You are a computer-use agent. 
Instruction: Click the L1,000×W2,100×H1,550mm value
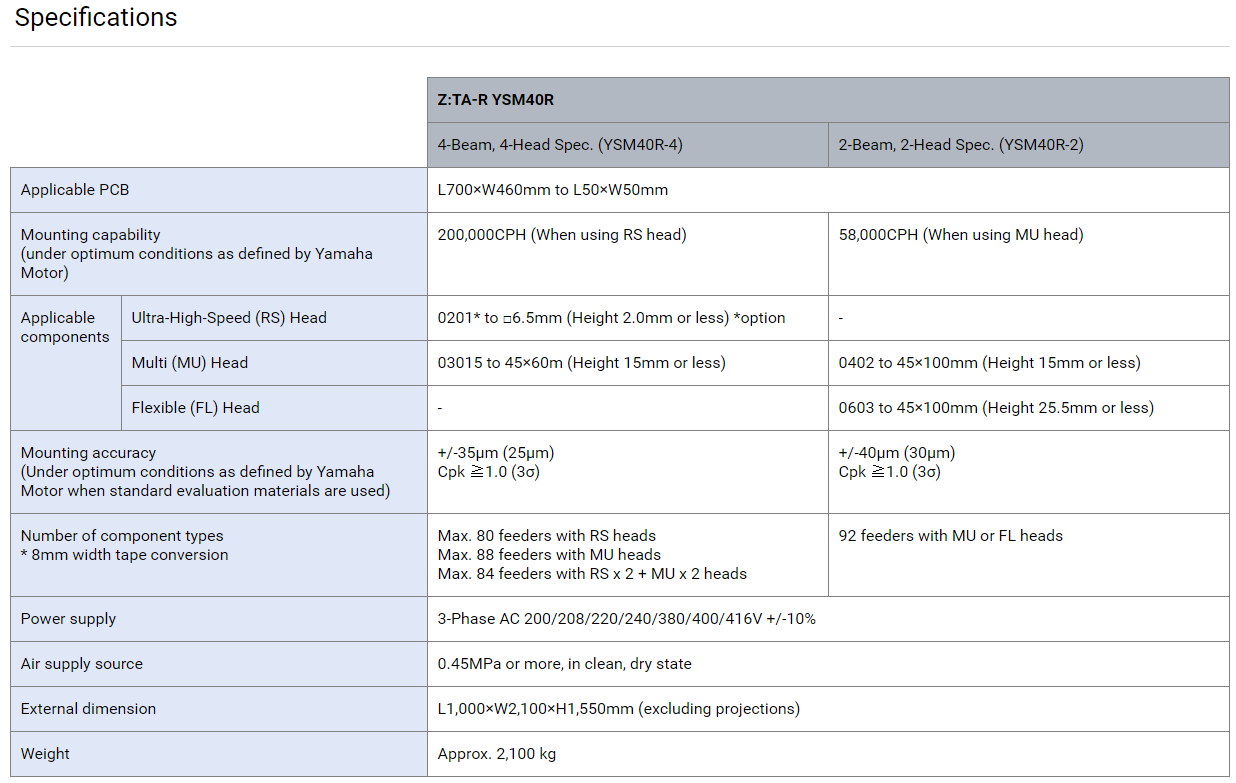pyautogui.click(x=619, y=709)
